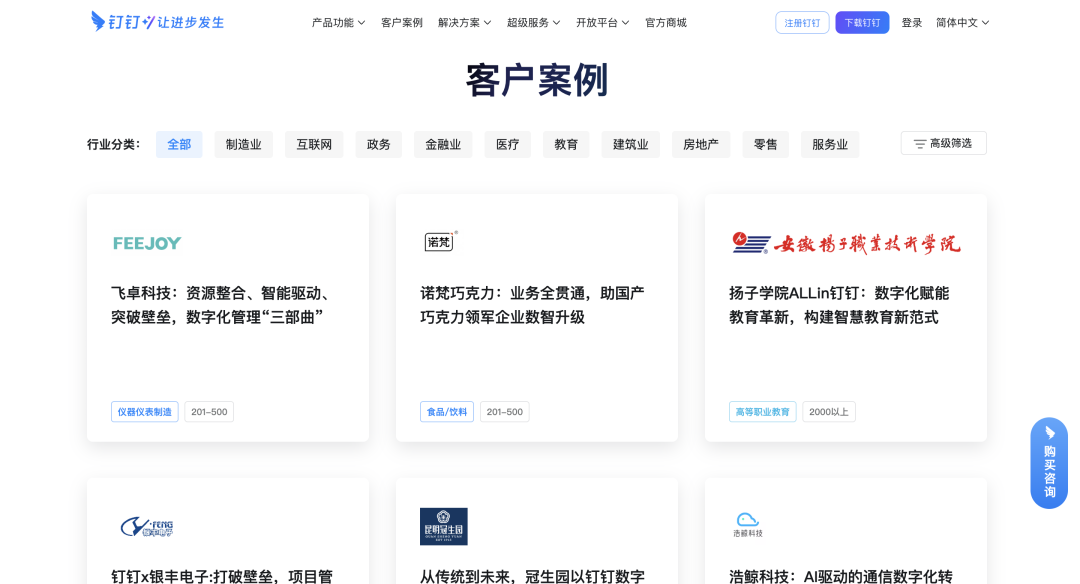Open the 扬子学院ALLin钉钉 case title

coord(840,305)
